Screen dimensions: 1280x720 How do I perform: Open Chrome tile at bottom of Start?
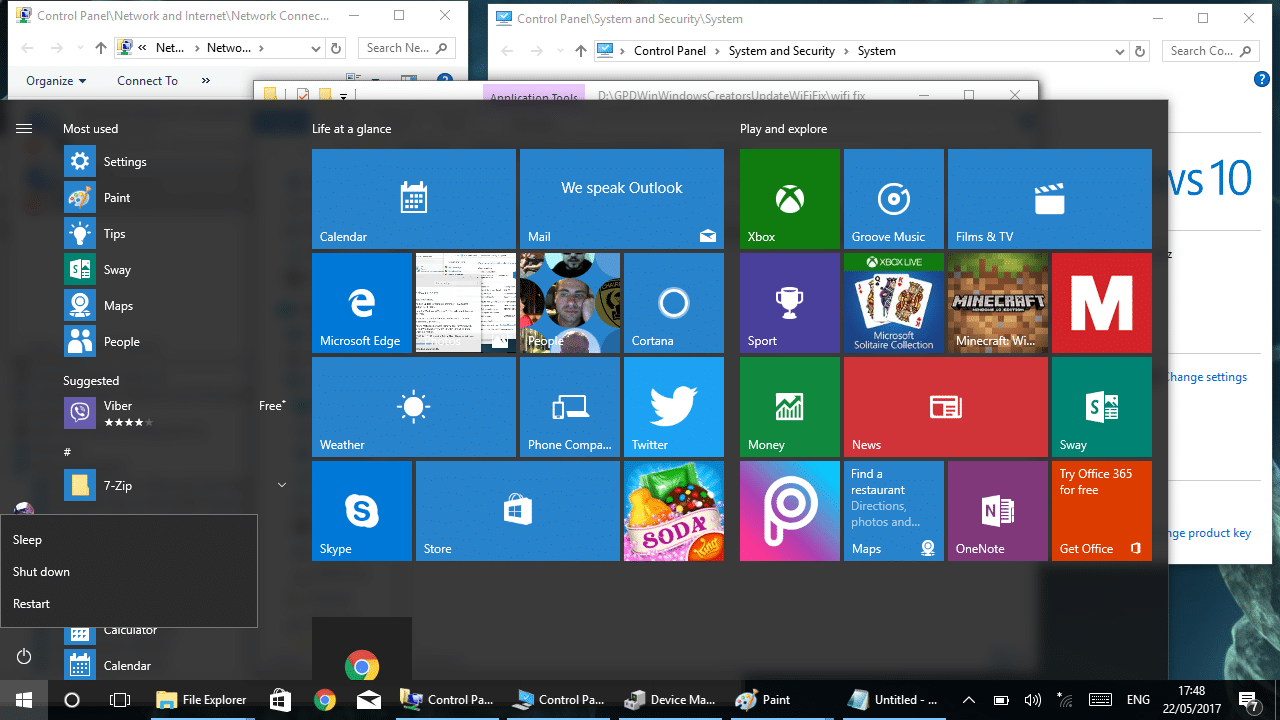click(362, 650)
